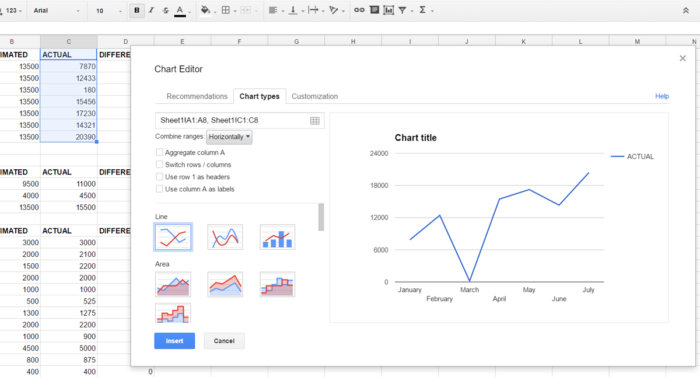The image size is (700, 377).
Task: Collapse the toolbar with the double chevron
Action: coord(686,10)
